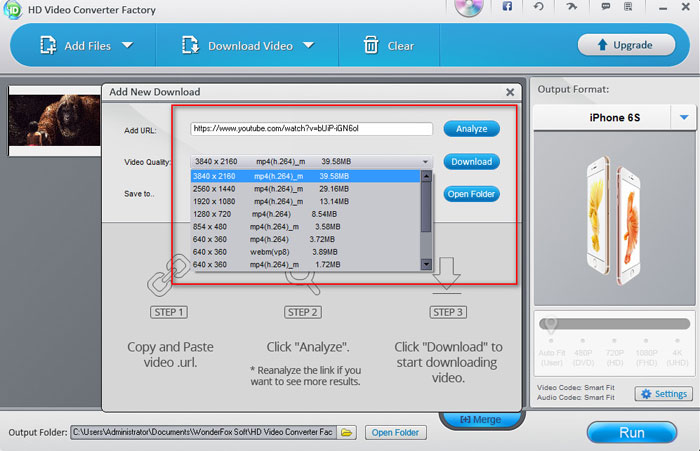Click the STEP 1 chain link icon
Screen dimensions: 700x451
pyautogui.click(x=169, y=275)
